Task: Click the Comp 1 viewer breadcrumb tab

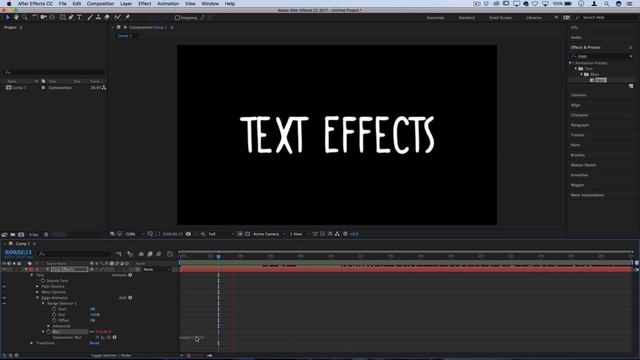Action: (123, 36)
